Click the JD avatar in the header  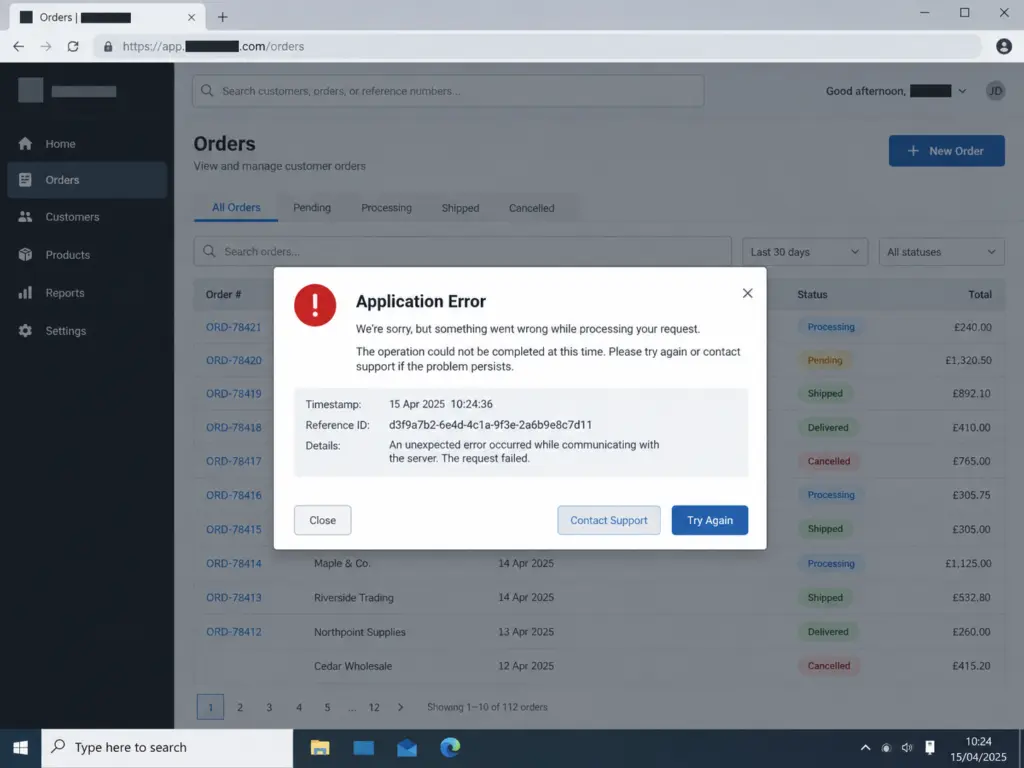pos(995,91)
